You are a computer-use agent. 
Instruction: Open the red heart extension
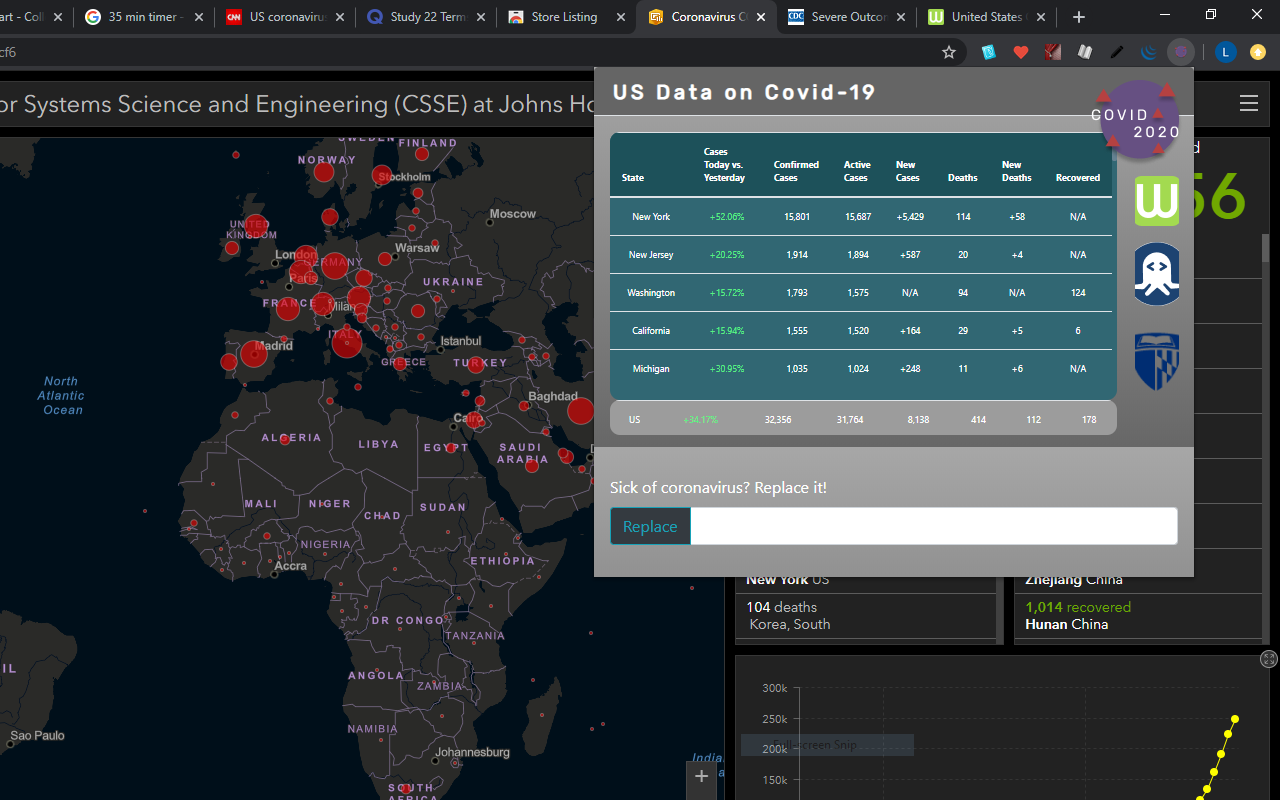click(1021, 52)
